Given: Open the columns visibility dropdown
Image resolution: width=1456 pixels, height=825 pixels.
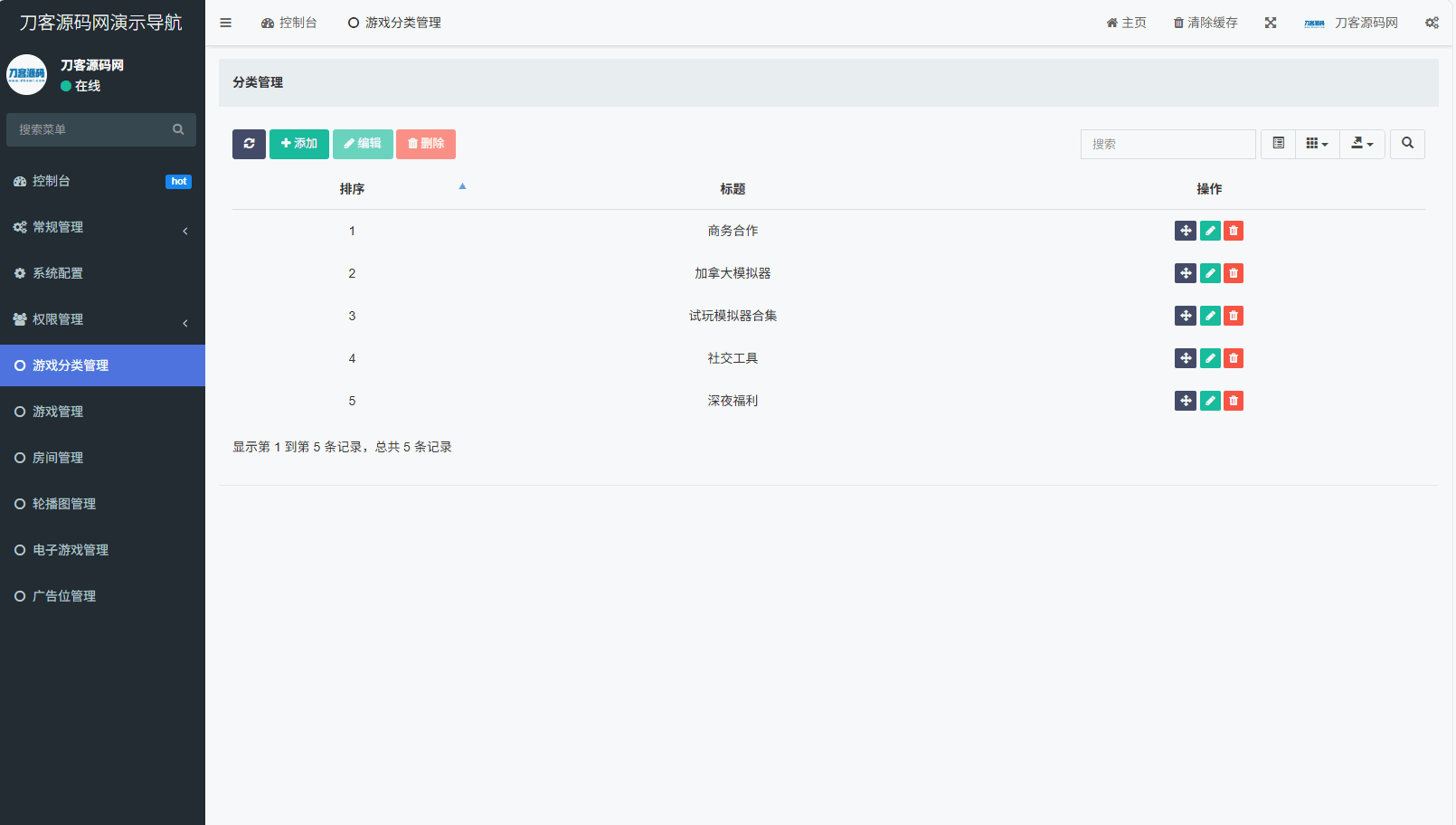Looking at the screenshot, I should (1317, 144).
